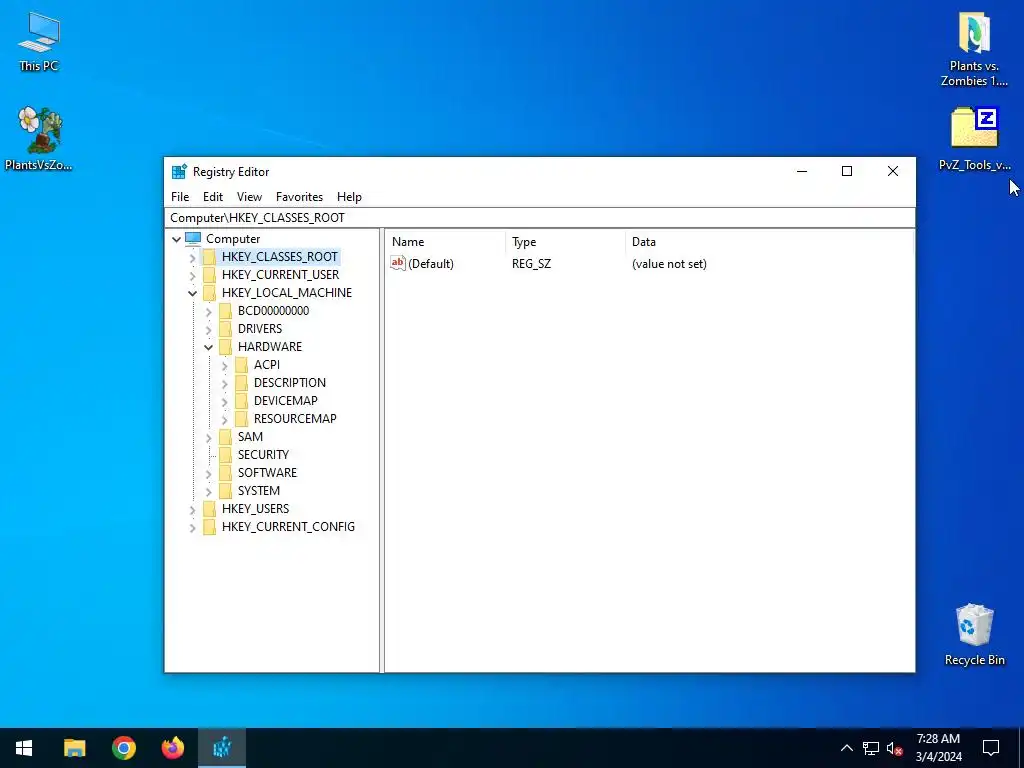1024x768 pixels.
Task: Sort by the Name column header
Action: coord(445,242)
